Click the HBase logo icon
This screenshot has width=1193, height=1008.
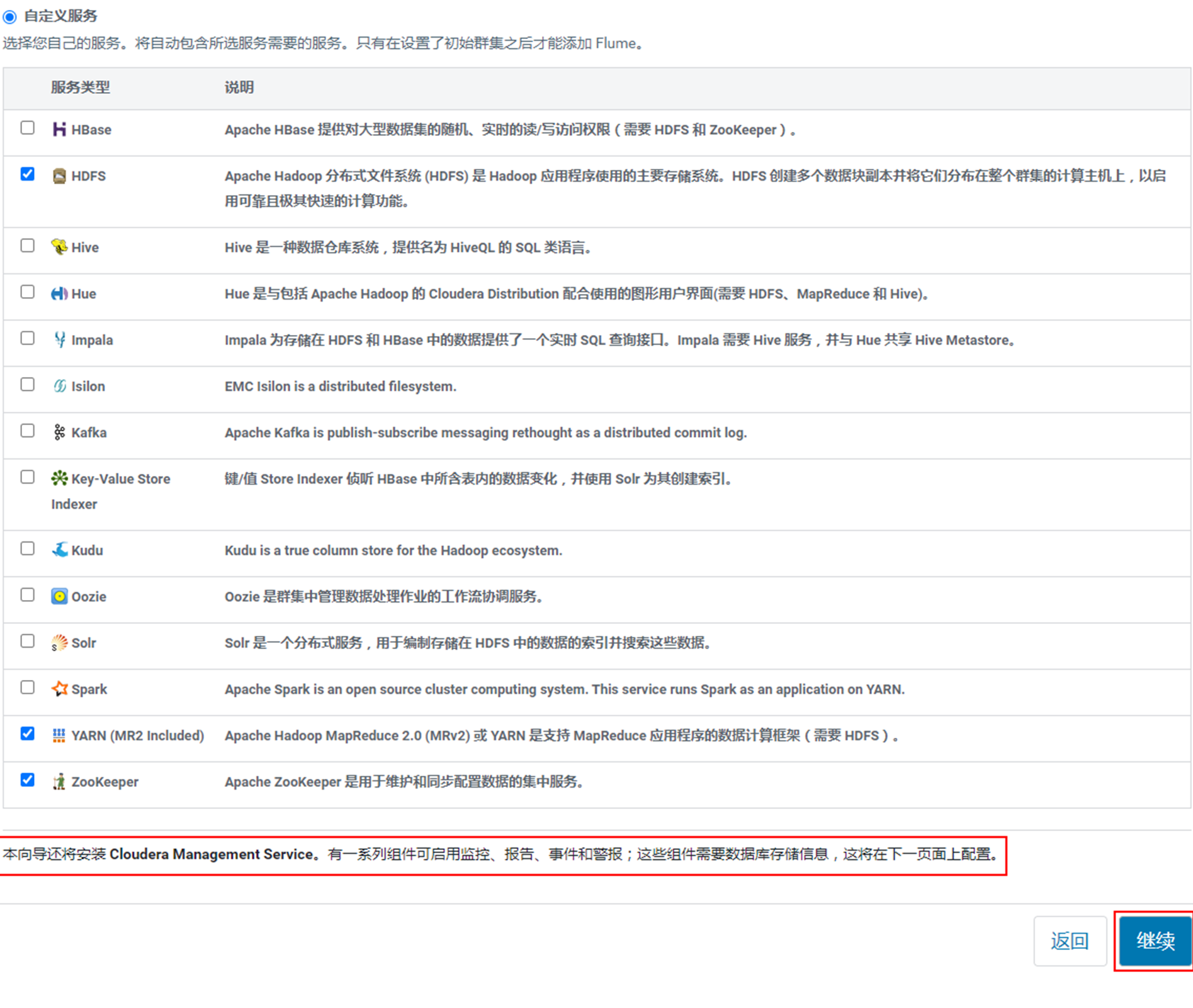(59, 129)
